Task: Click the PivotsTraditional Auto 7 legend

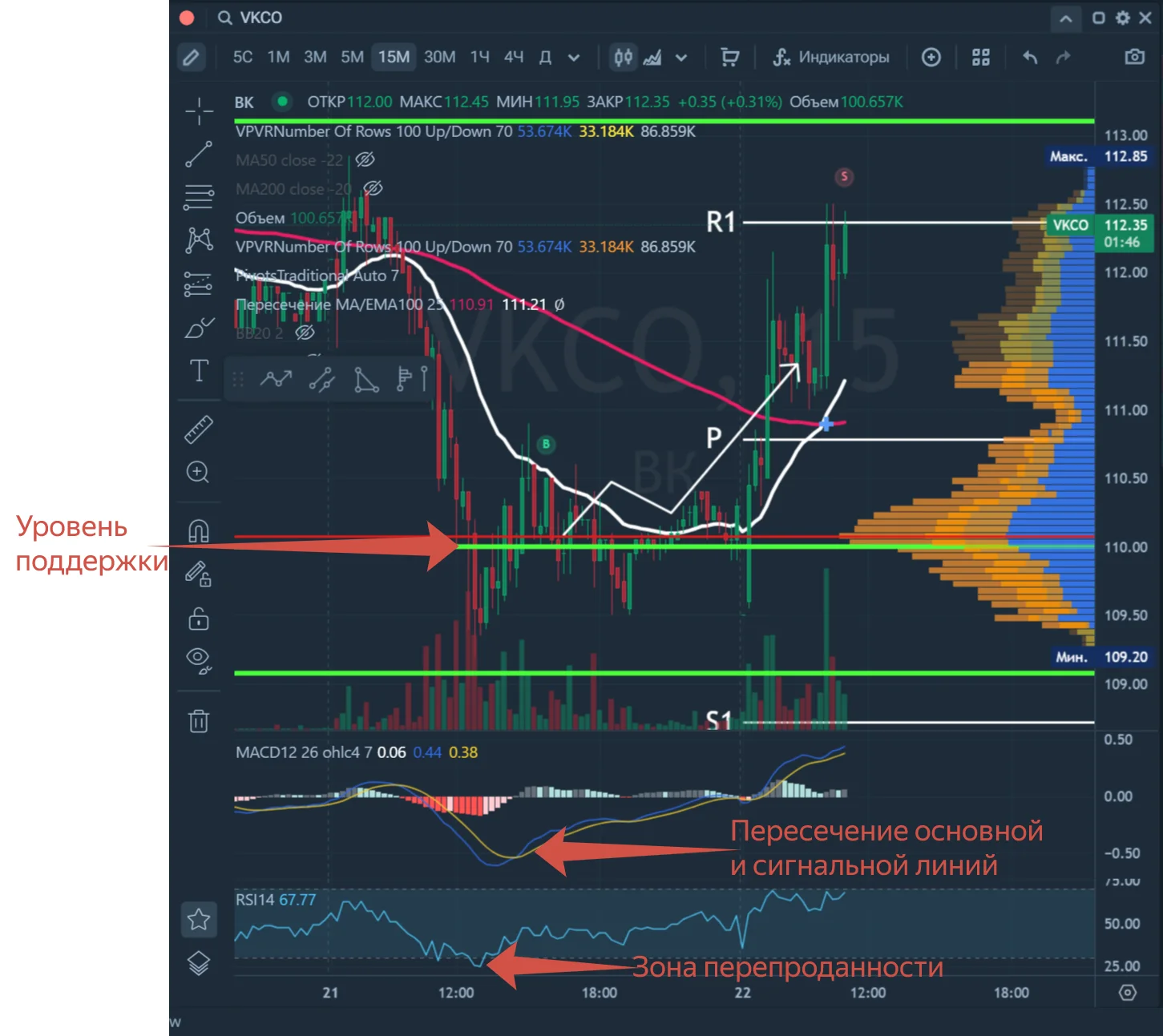Action: 317,276
